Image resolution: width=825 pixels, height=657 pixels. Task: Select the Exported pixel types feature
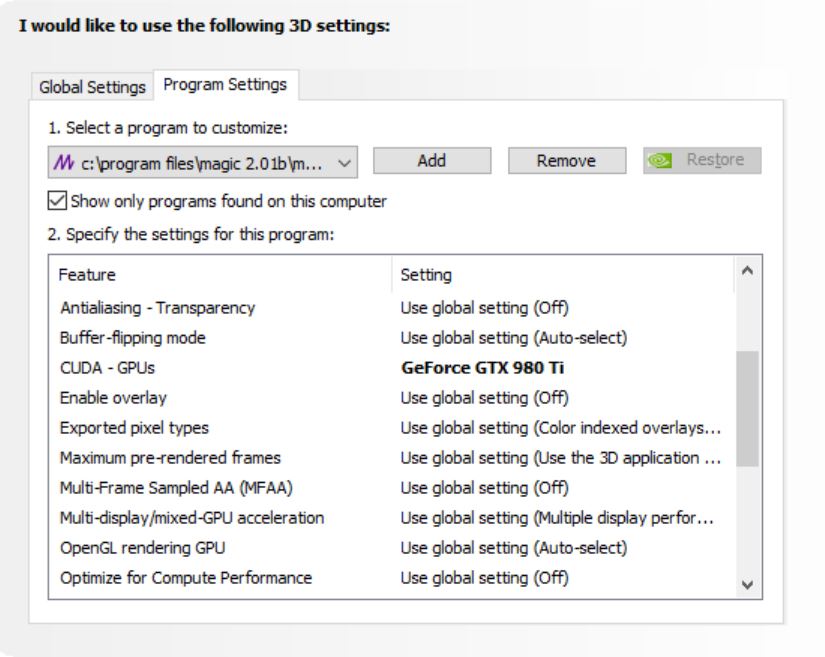[134, 428]
